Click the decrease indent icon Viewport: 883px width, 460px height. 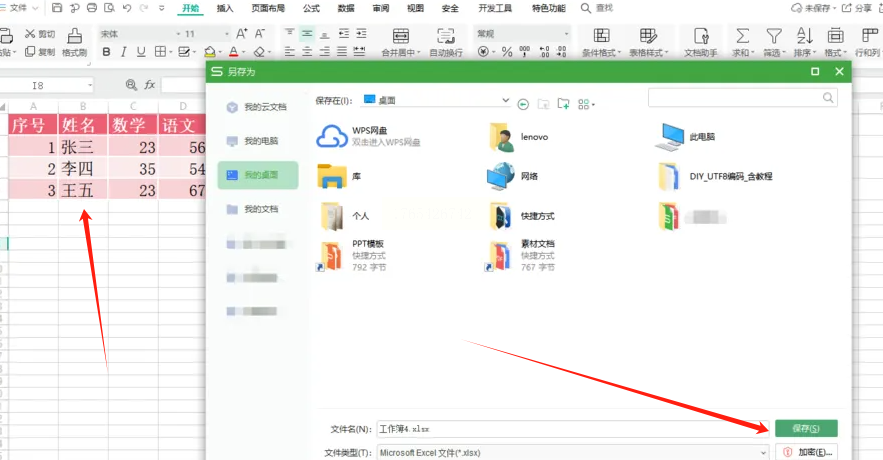(x=344, y=34)
